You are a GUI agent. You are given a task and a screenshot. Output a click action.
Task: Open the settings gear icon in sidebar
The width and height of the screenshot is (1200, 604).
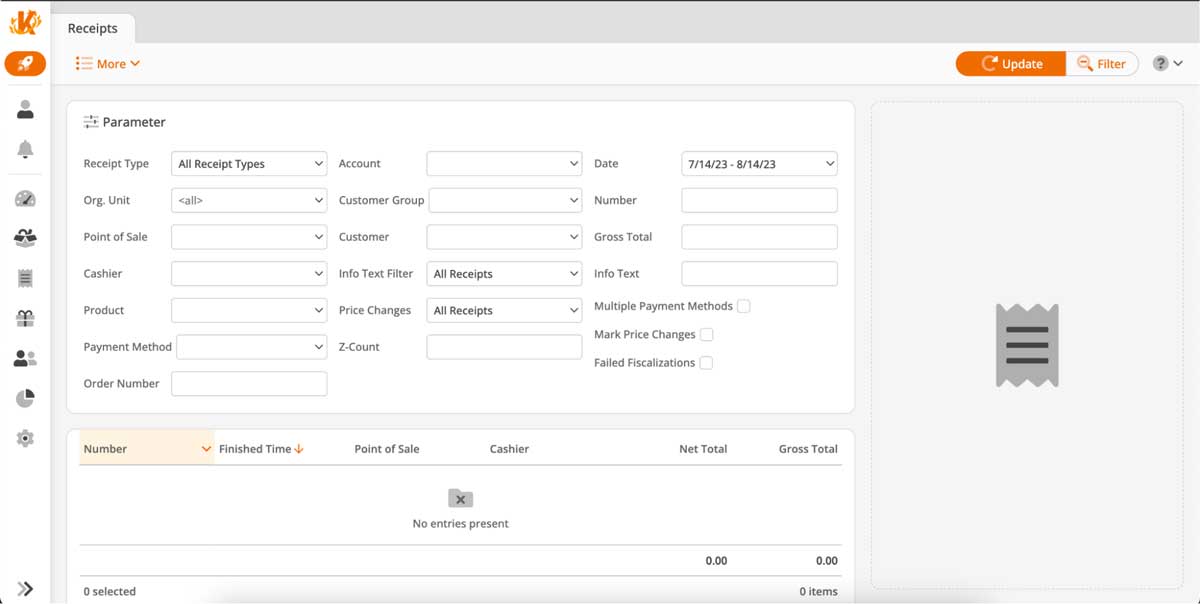[25, 438]
